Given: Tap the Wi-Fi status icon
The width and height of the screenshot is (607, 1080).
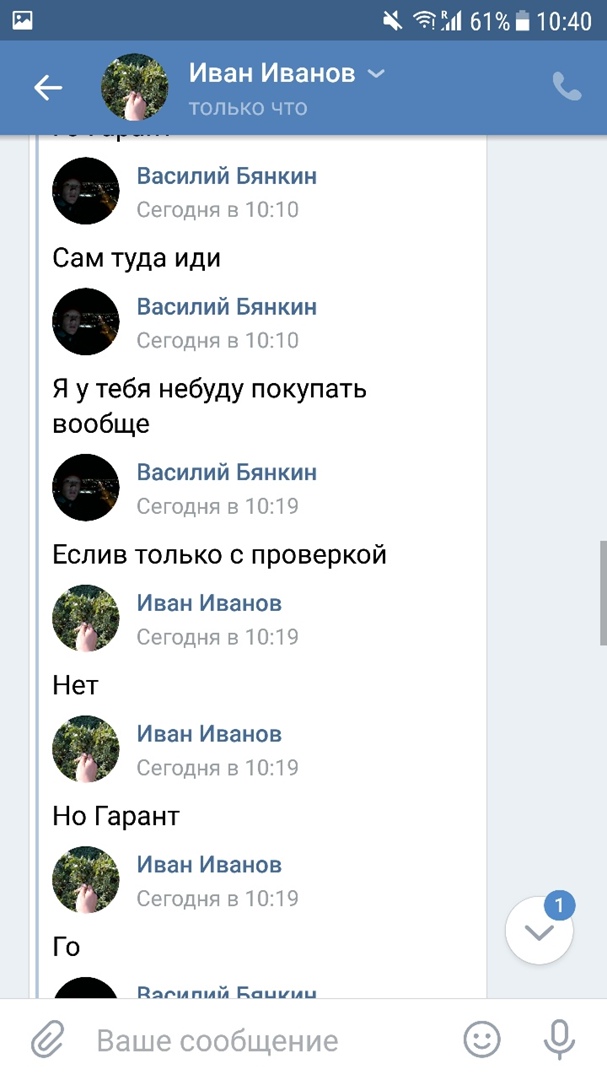Looking at the screenshot, I should [424, 20].
